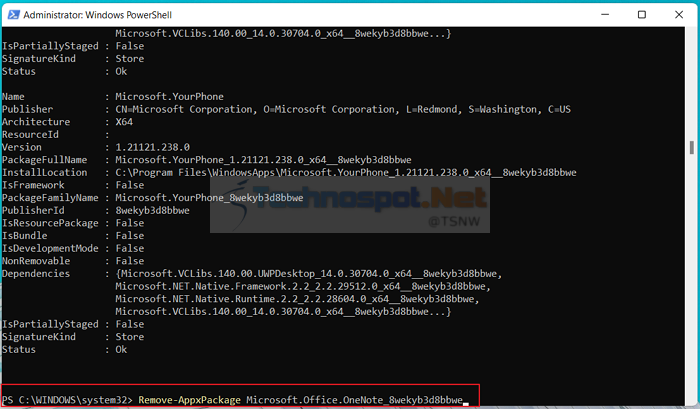Image resolution: width=700 pixels, height=409 pixels.
Task: Click the Microsoft.NET.Native.Runtime.2.2 dependency line
Action: coord(297,299)
